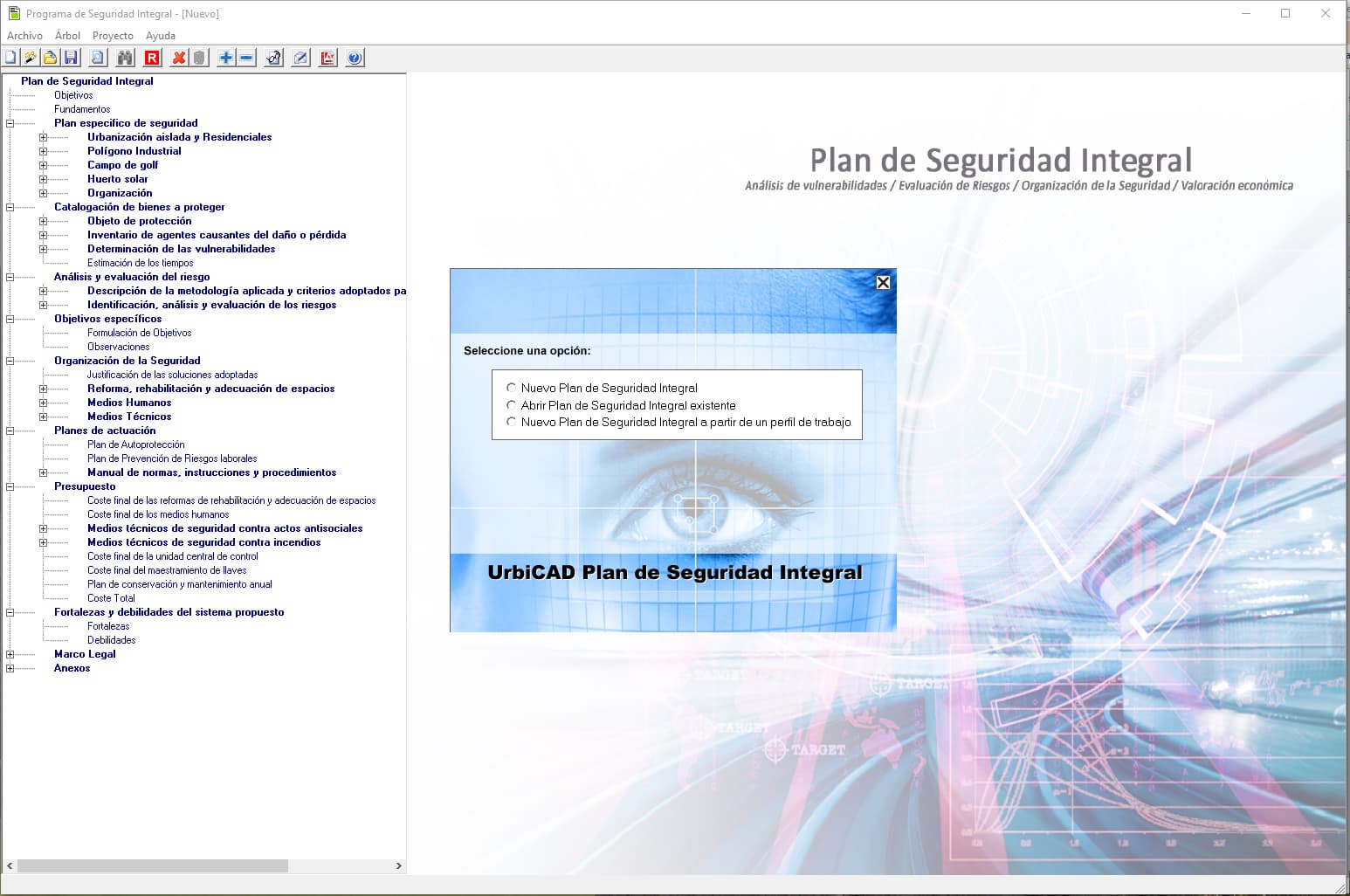Collapse the tree with the blue minus icon
The image size is (1350, 896).
246,58
